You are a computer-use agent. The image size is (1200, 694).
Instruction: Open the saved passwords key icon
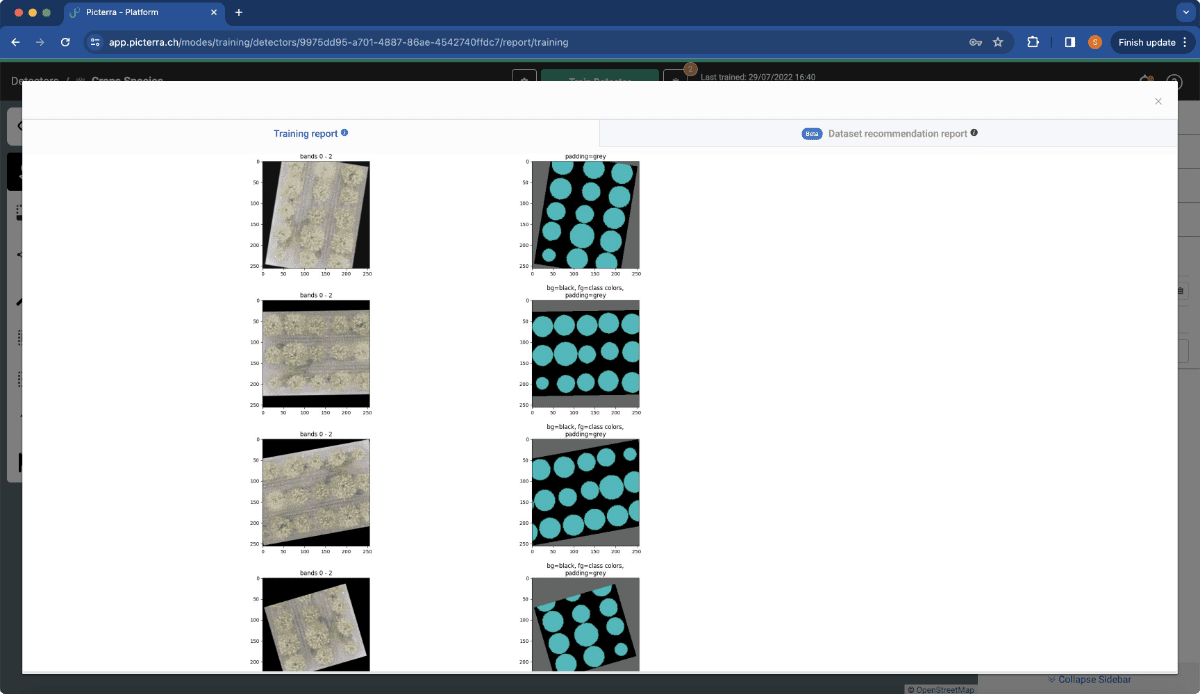point(975,43)
